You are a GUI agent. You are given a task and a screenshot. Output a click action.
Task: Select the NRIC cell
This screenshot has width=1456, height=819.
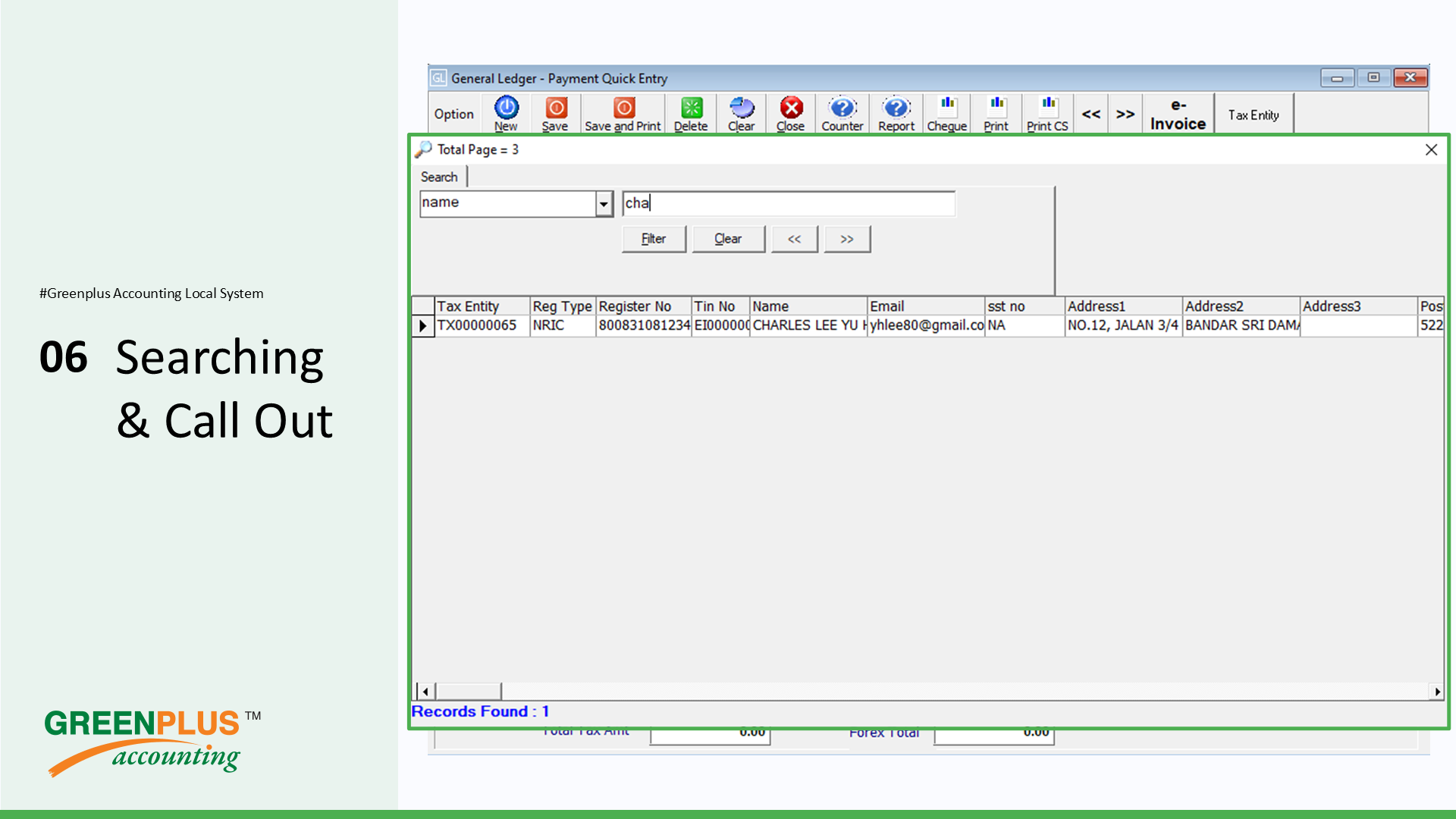pos(562,326)
